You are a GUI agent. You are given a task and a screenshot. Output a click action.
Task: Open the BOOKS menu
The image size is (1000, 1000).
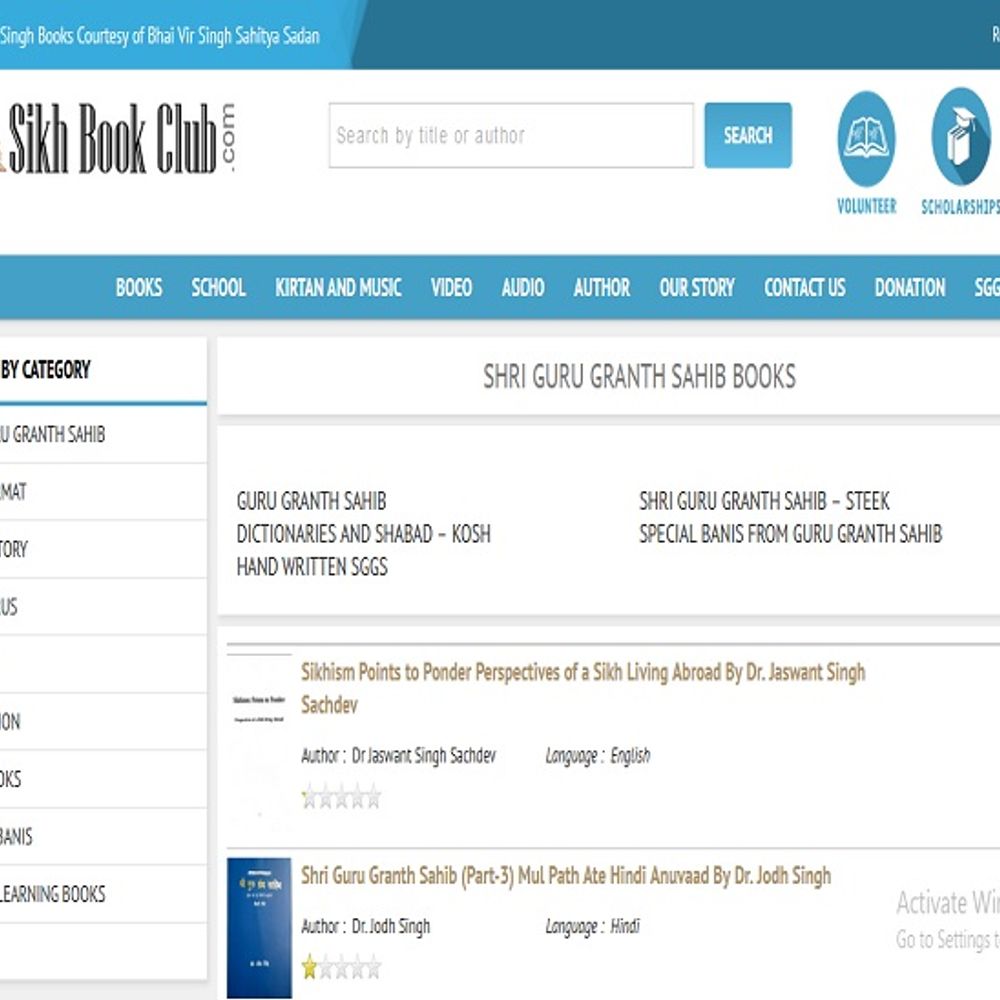tap(139, 288)
